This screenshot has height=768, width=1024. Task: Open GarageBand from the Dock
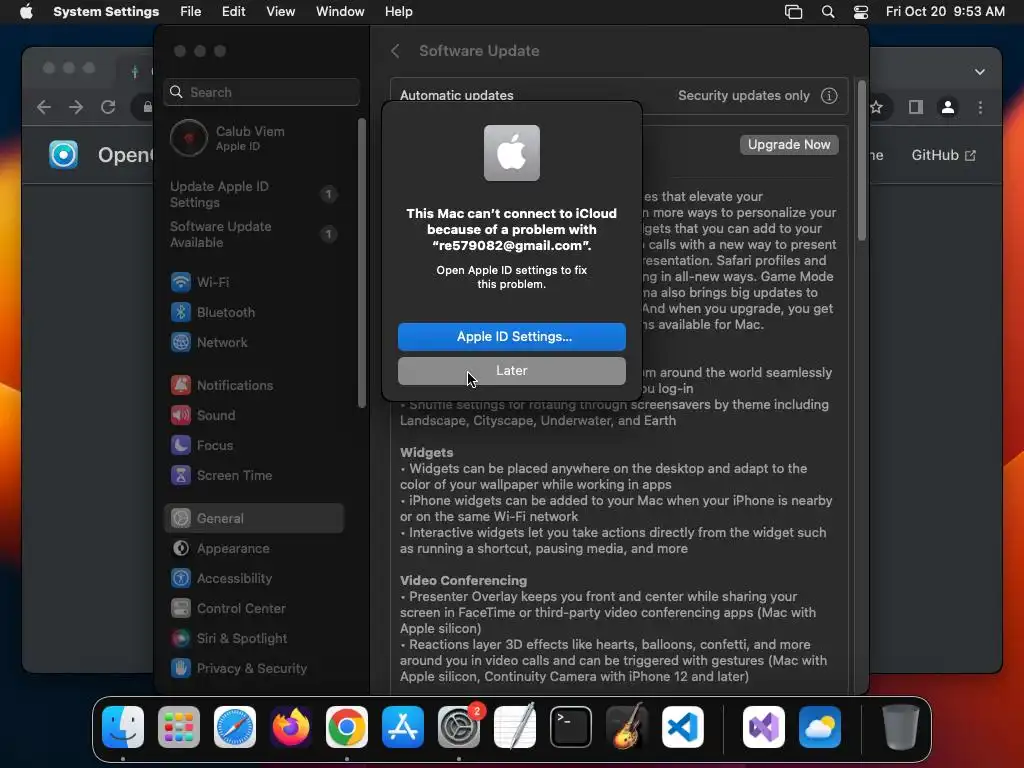pyautogui.click(x=627, y=727)
